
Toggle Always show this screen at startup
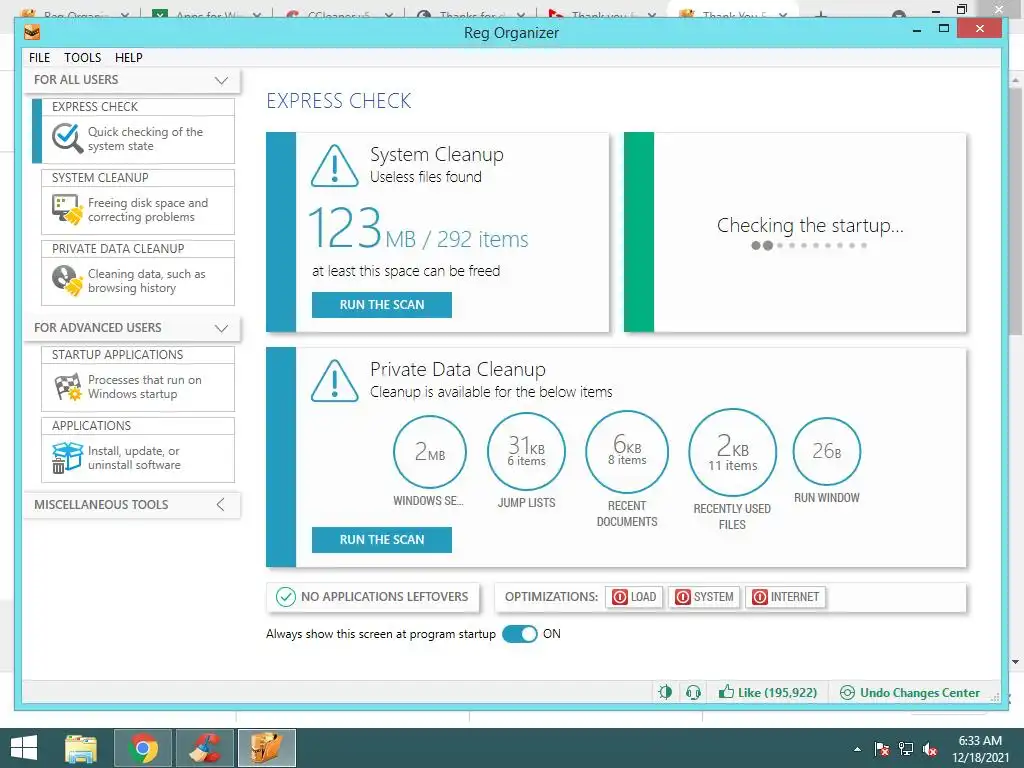[x=520, y=634]
